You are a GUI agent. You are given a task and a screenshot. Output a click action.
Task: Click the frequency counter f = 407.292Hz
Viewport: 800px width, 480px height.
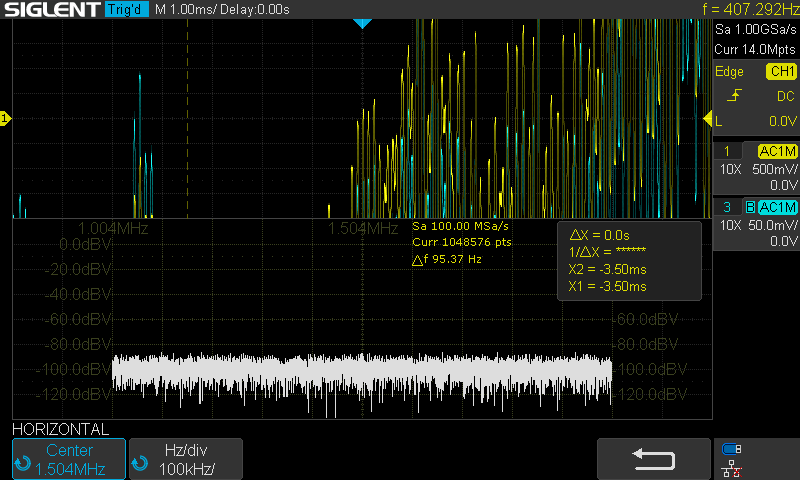click(751, 9)
